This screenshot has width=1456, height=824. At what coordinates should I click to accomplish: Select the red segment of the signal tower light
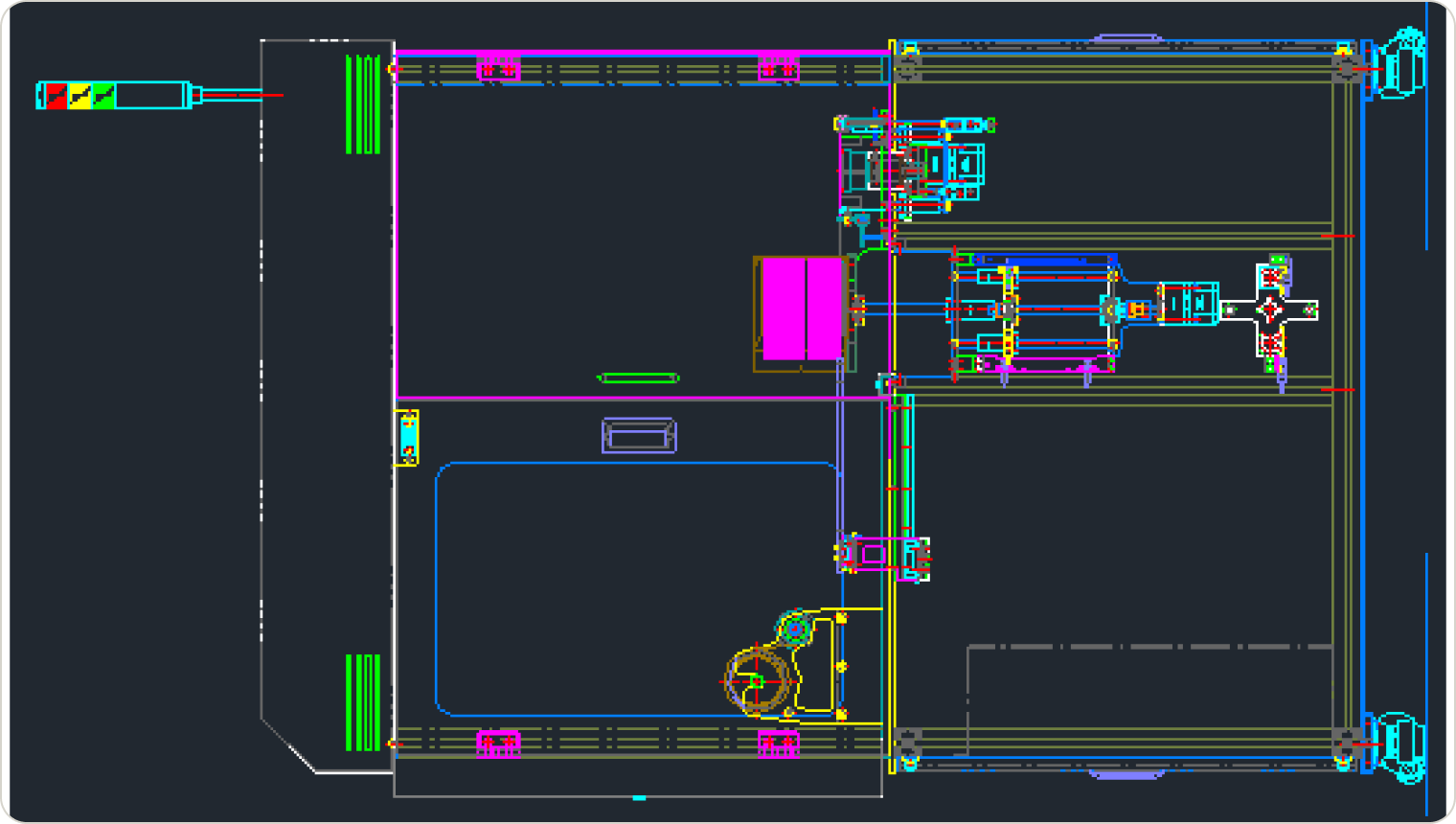tap(57, 96)
